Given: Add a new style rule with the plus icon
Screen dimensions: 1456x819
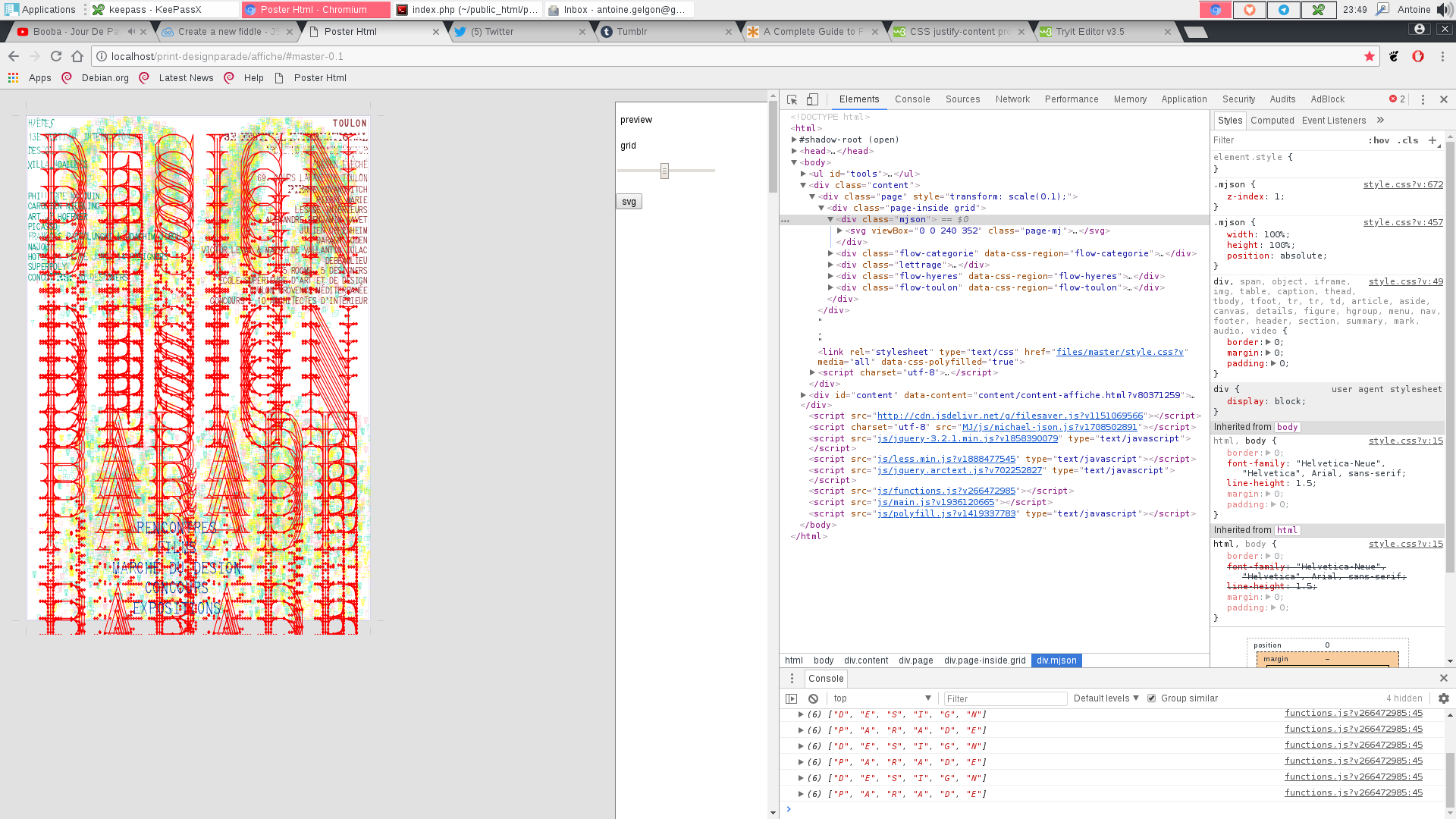Looking at the screenshot, I should click(x=1432, y=140).
